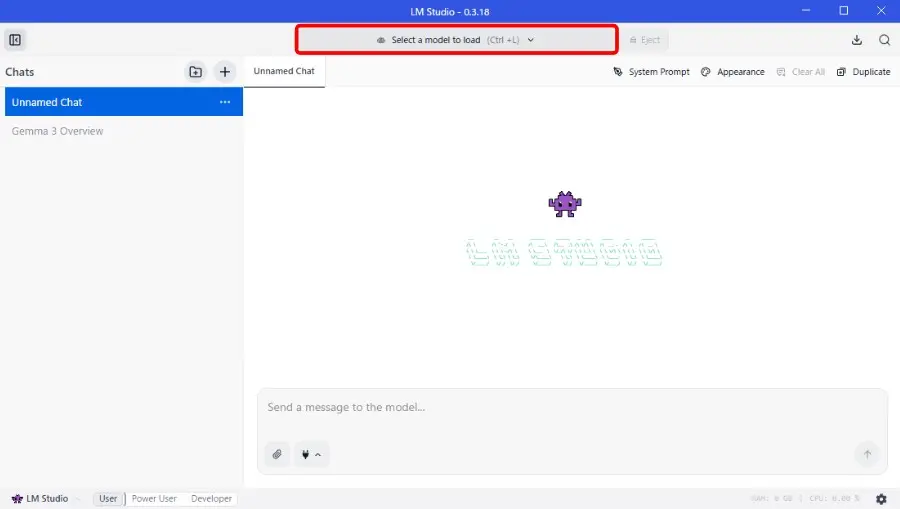Click the Eject model button
900x509 pixels.
pos(645,40)
